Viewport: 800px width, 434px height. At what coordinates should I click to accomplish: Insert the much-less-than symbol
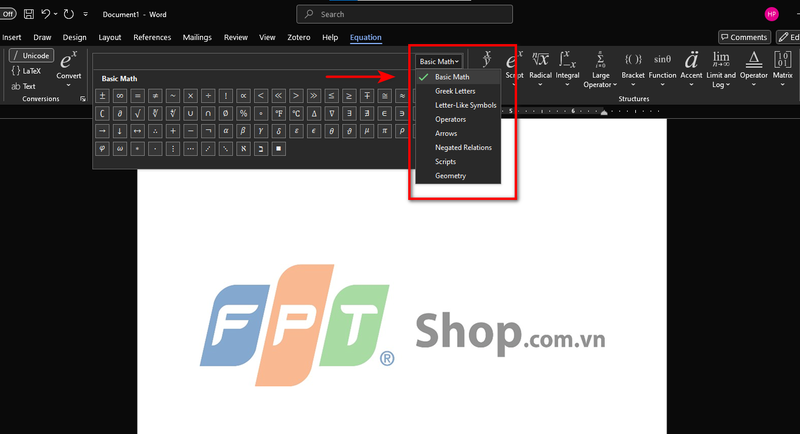pyautogui.click(x=279, y=95)
